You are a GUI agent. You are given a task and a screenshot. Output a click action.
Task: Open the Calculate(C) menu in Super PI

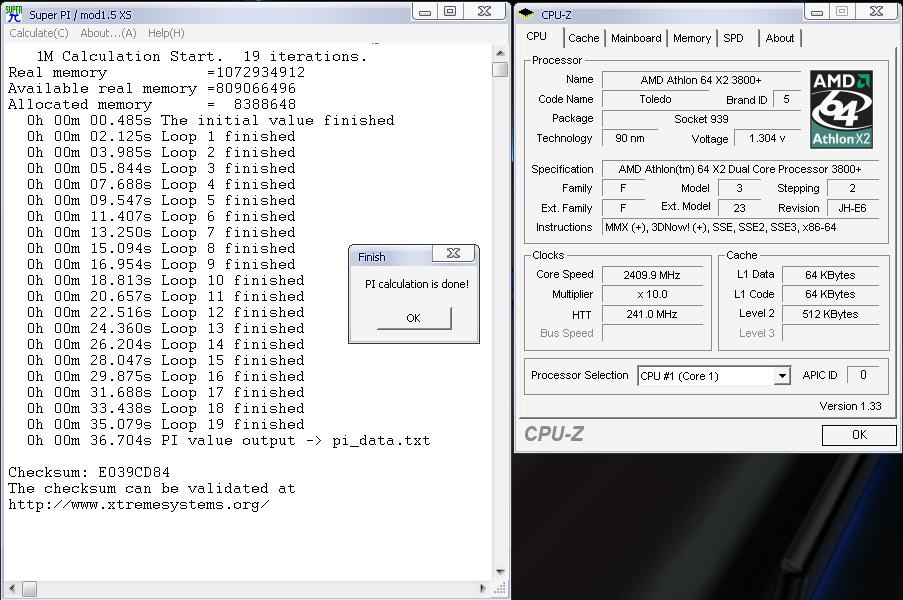tap(39, 33)
